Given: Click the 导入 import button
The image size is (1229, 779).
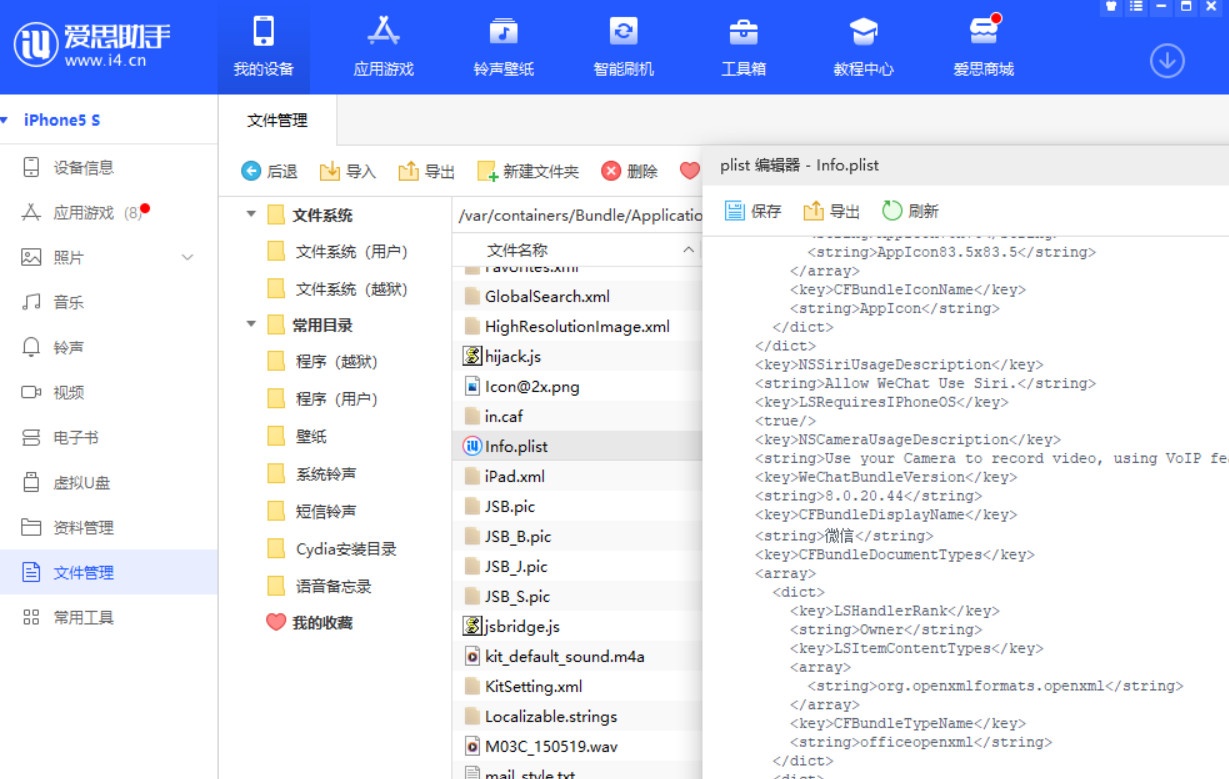Looking at the screenshot, I should pyautogui.click(x=348, y=171).
